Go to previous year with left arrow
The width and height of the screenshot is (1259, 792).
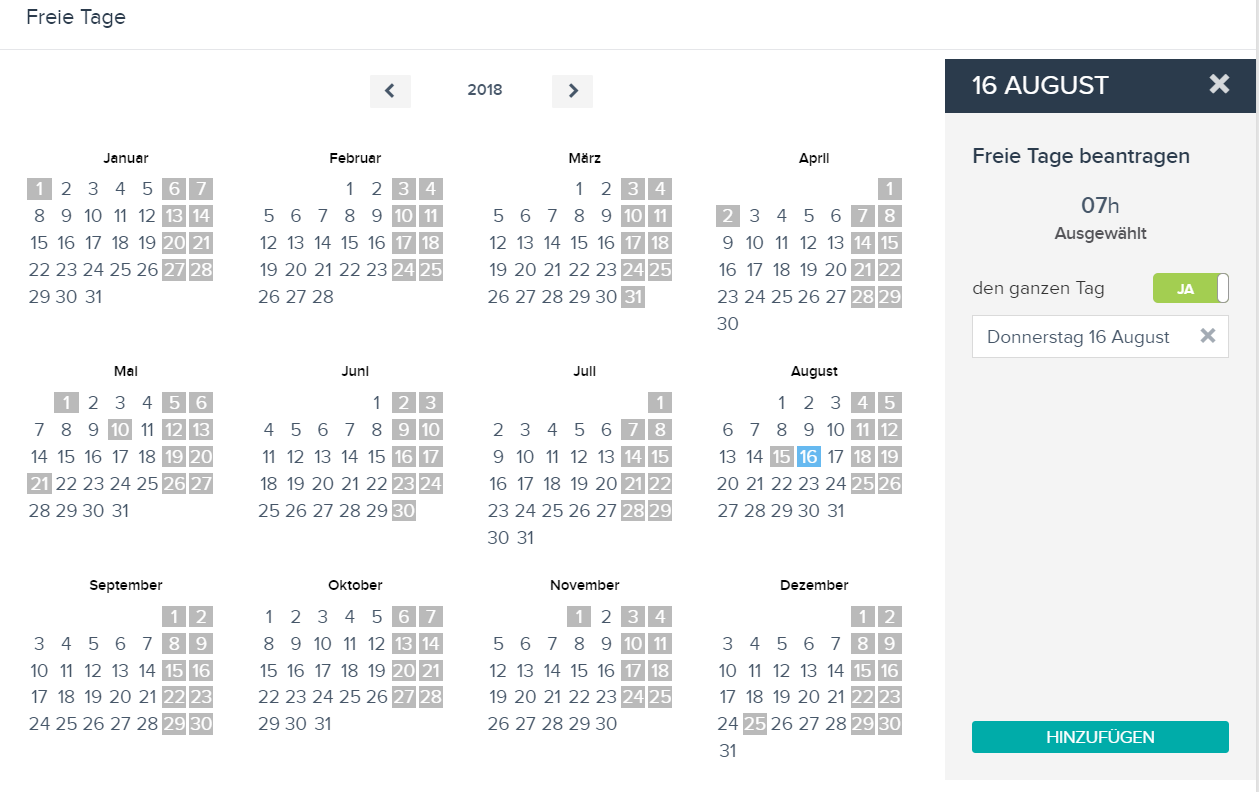click(390, 91)
